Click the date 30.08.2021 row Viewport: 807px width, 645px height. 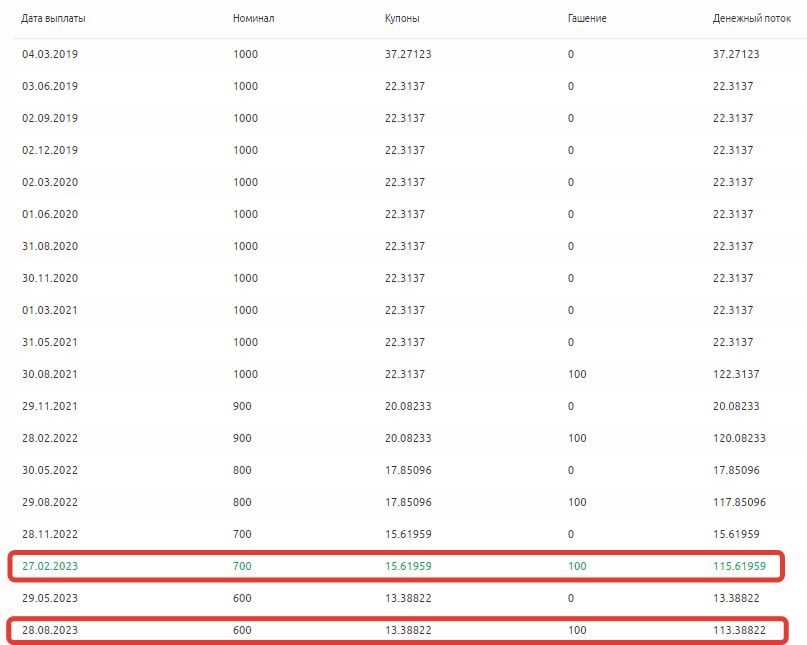[50, 374]
